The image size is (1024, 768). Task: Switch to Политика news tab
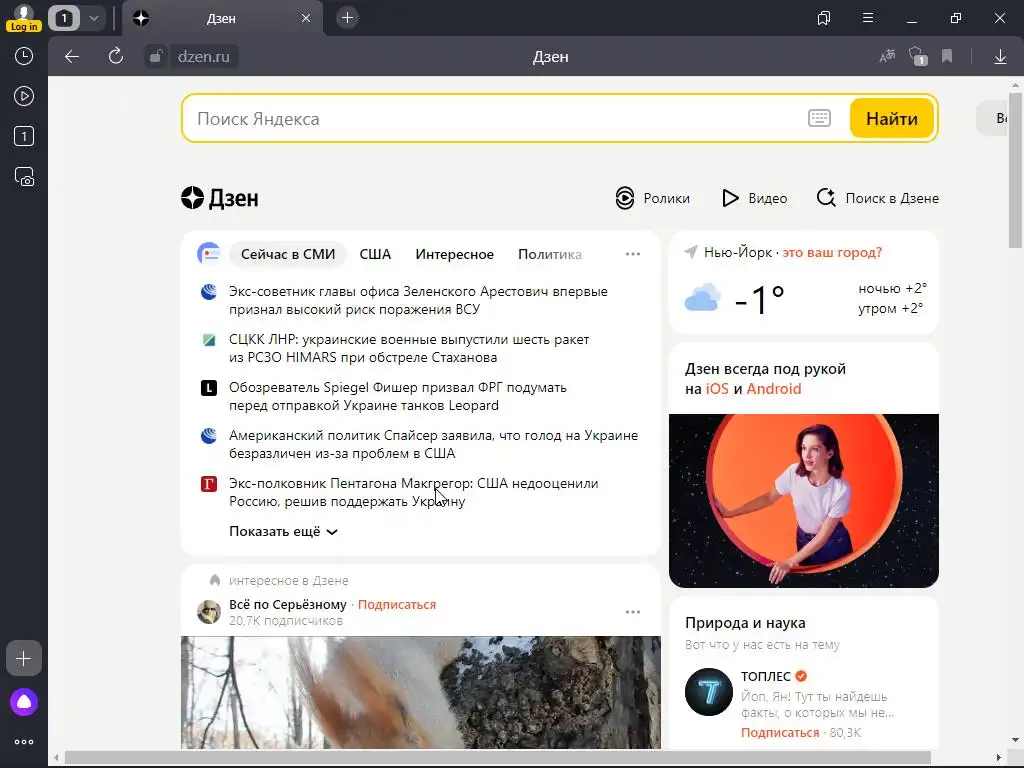point(550,254)
